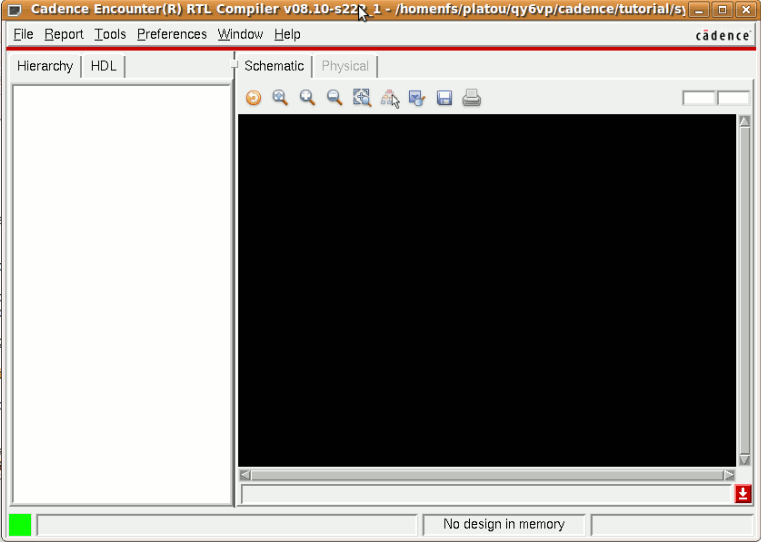
Task: Minimize the RTL Compiler window
Action: pos(699,10)
